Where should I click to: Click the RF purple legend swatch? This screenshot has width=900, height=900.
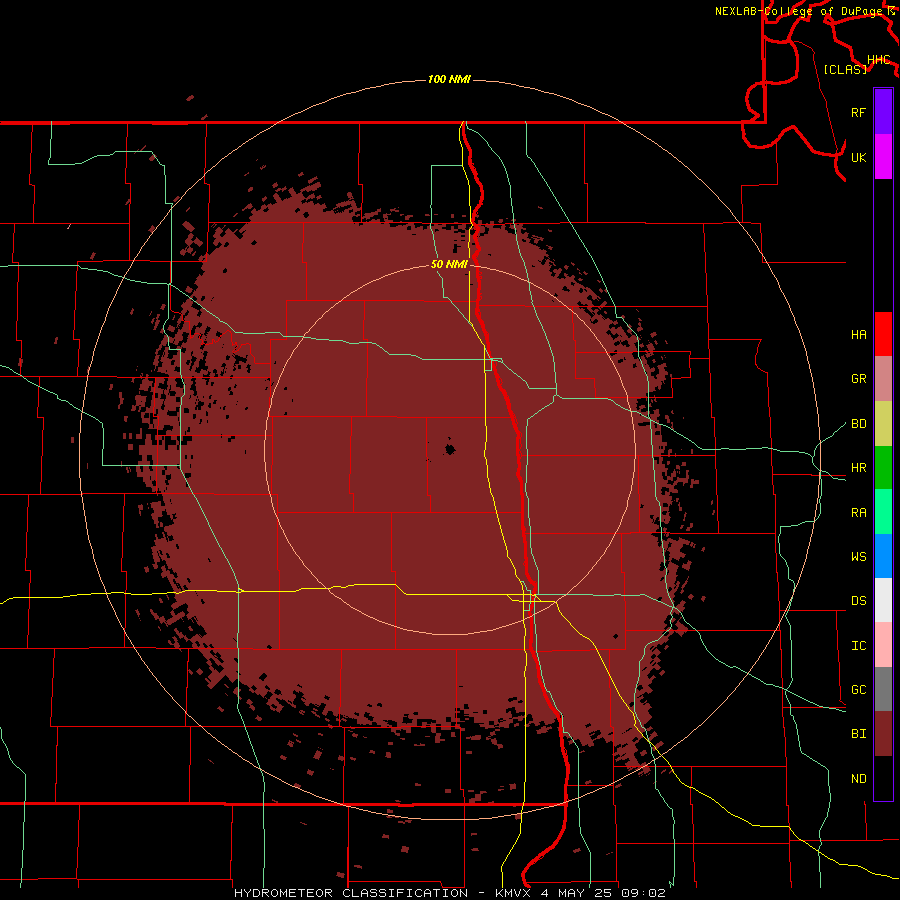[x=883, y=112]
